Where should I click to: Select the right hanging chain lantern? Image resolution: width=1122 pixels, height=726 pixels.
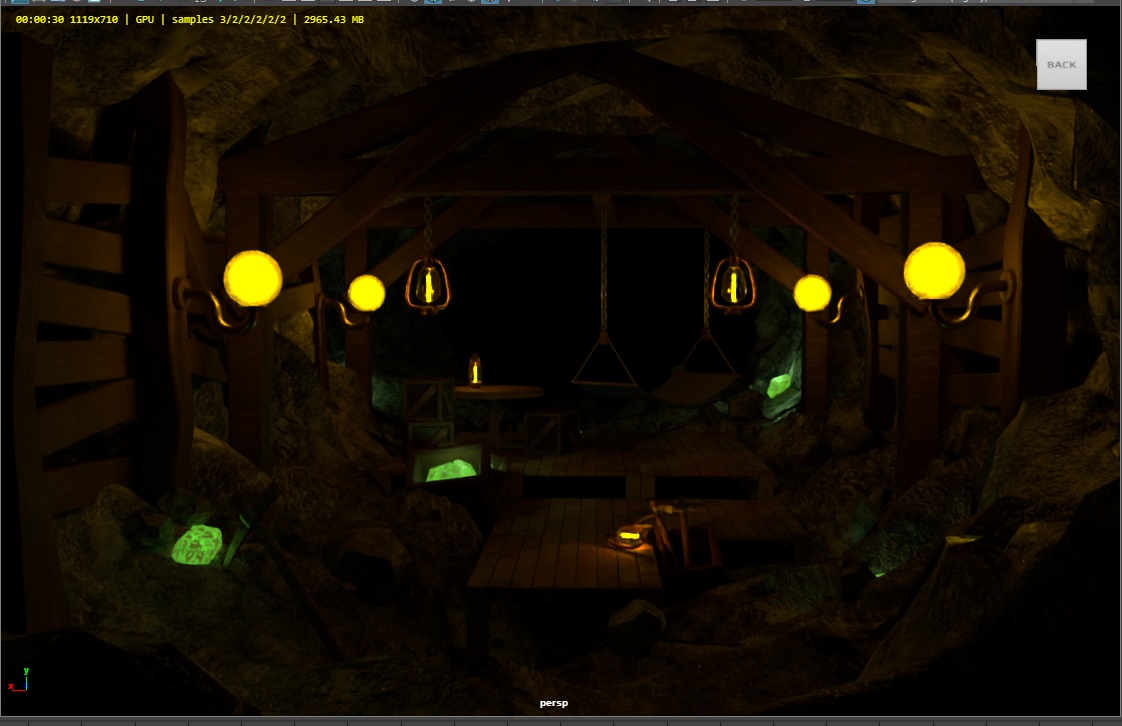click(x=734, y=285)
